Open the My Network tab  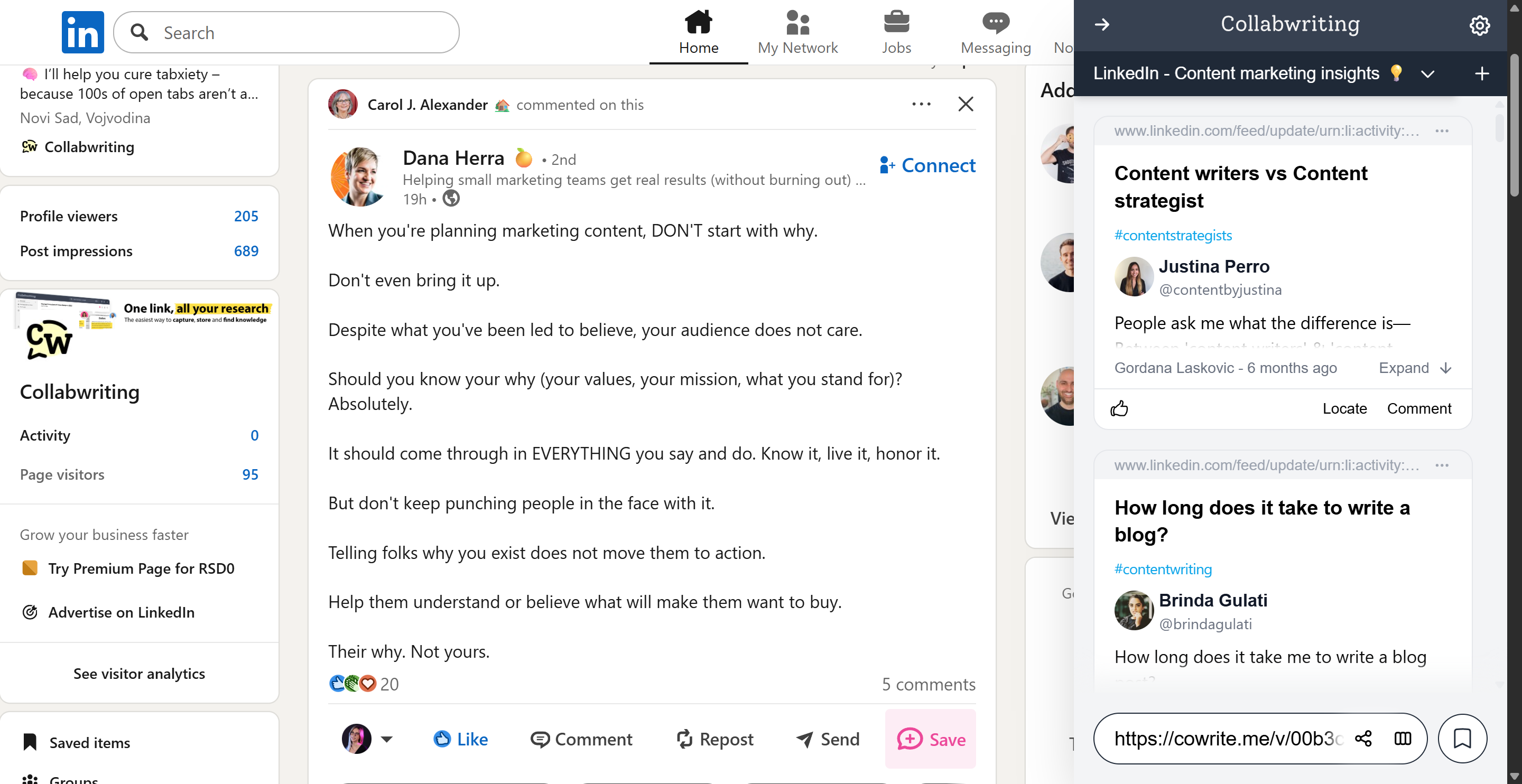[x=797, y=33]
